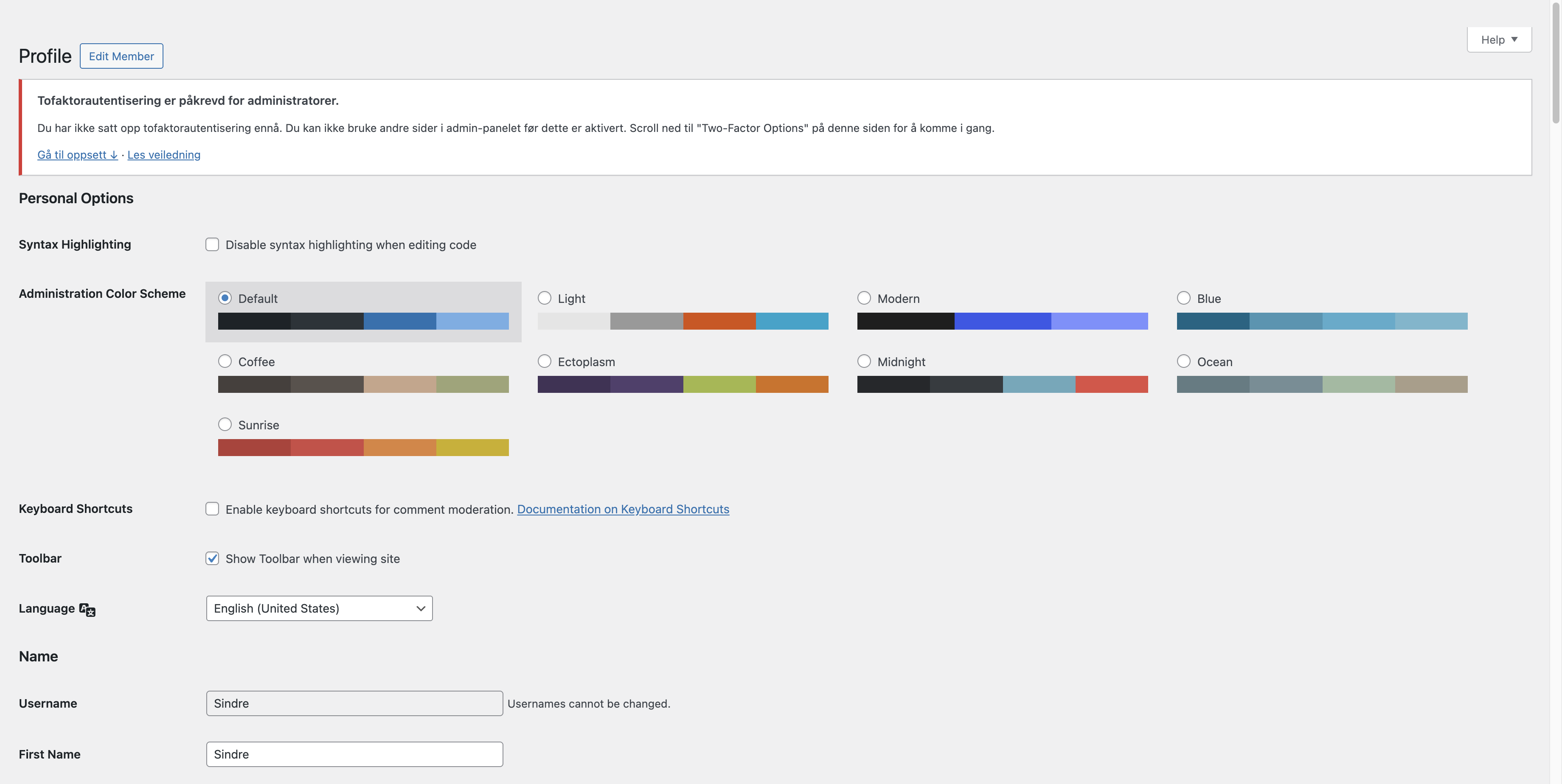Open Documentation on Keyboard Shortcuts link
Screen dimensions: 1562x784
click(x=623, y=509)
